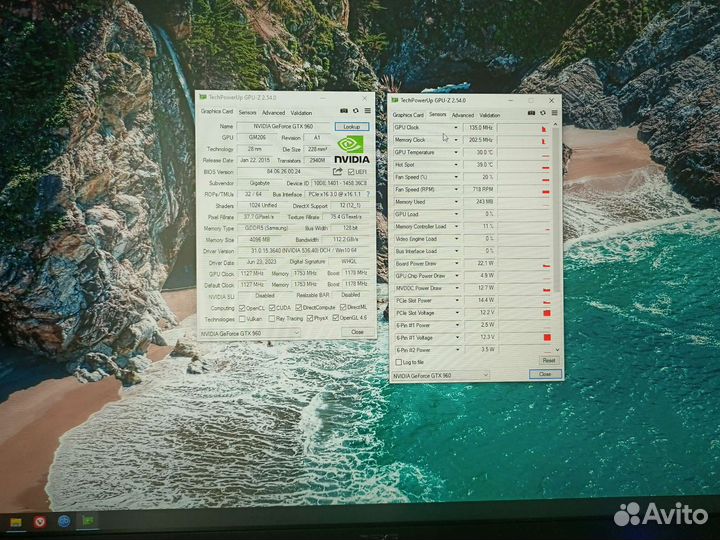This screenshot has height=540, width=720.
Task: Switch to Advanced tab in Graphics Card window
Action: pyautogui.click(x=273, y=112)
